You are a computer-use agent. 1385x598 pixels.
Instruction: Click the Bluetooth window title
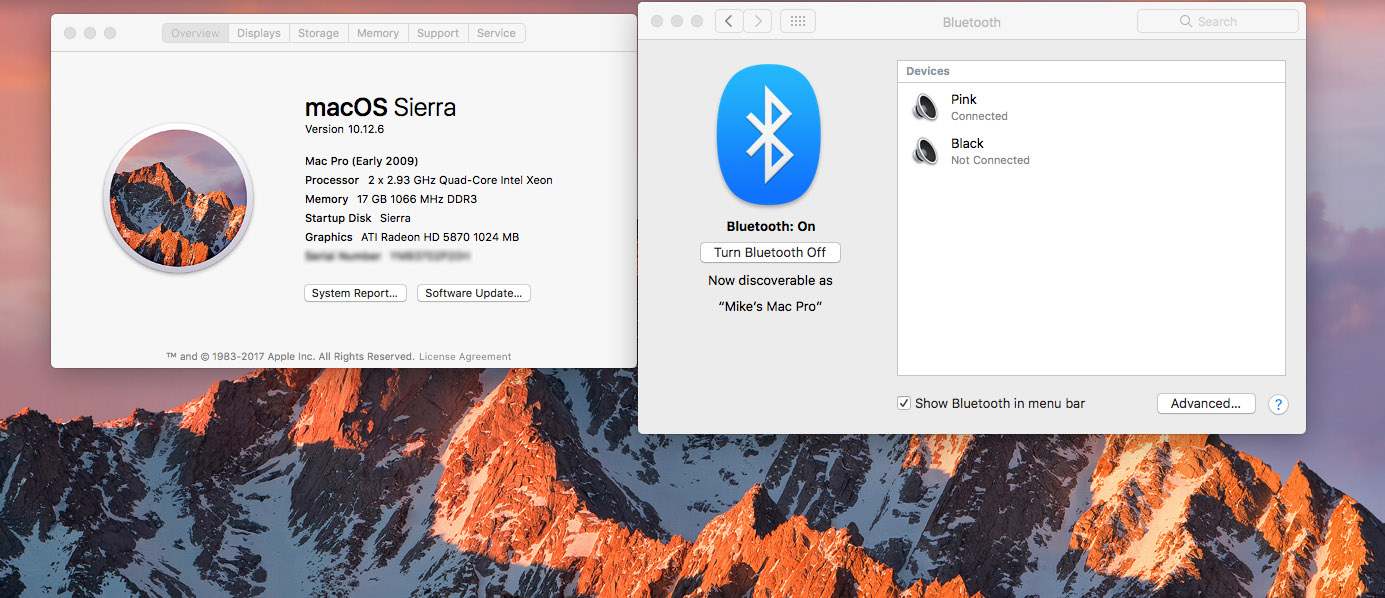pyautogui.click(x=971, y=22)
